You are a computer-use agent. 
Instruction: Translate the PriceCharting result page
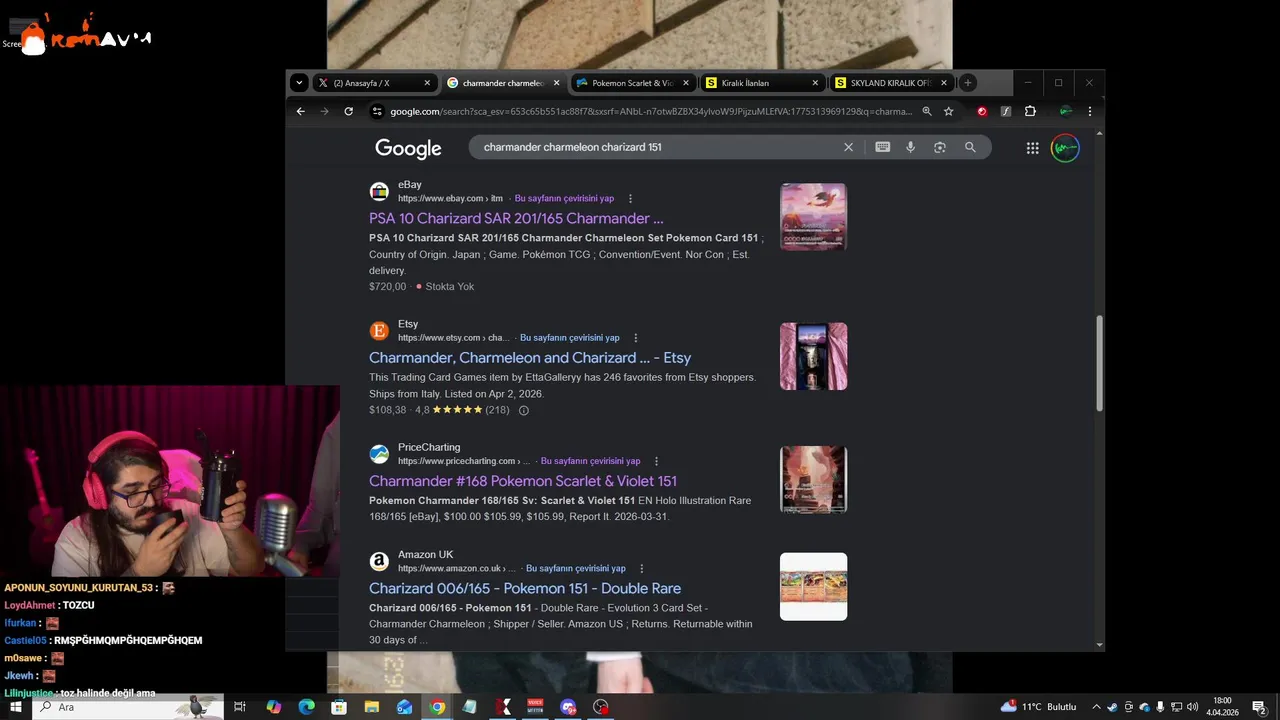tap(590, 461)
